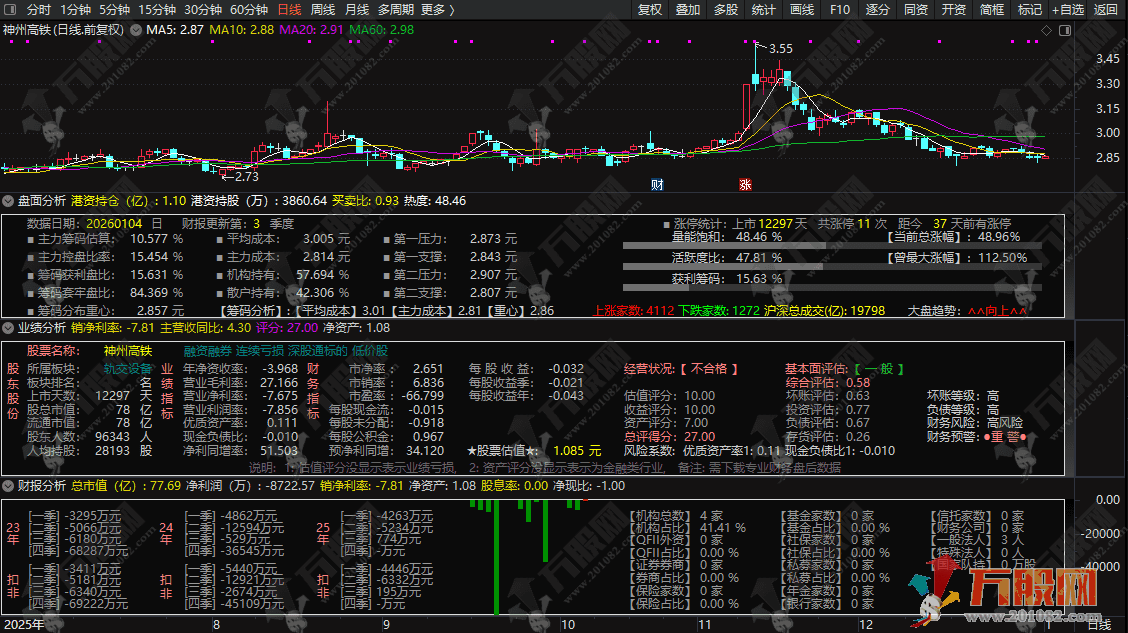Toggle 简框 simple frame display
The width and height of the screenshot is (1128, 633).
990,10
